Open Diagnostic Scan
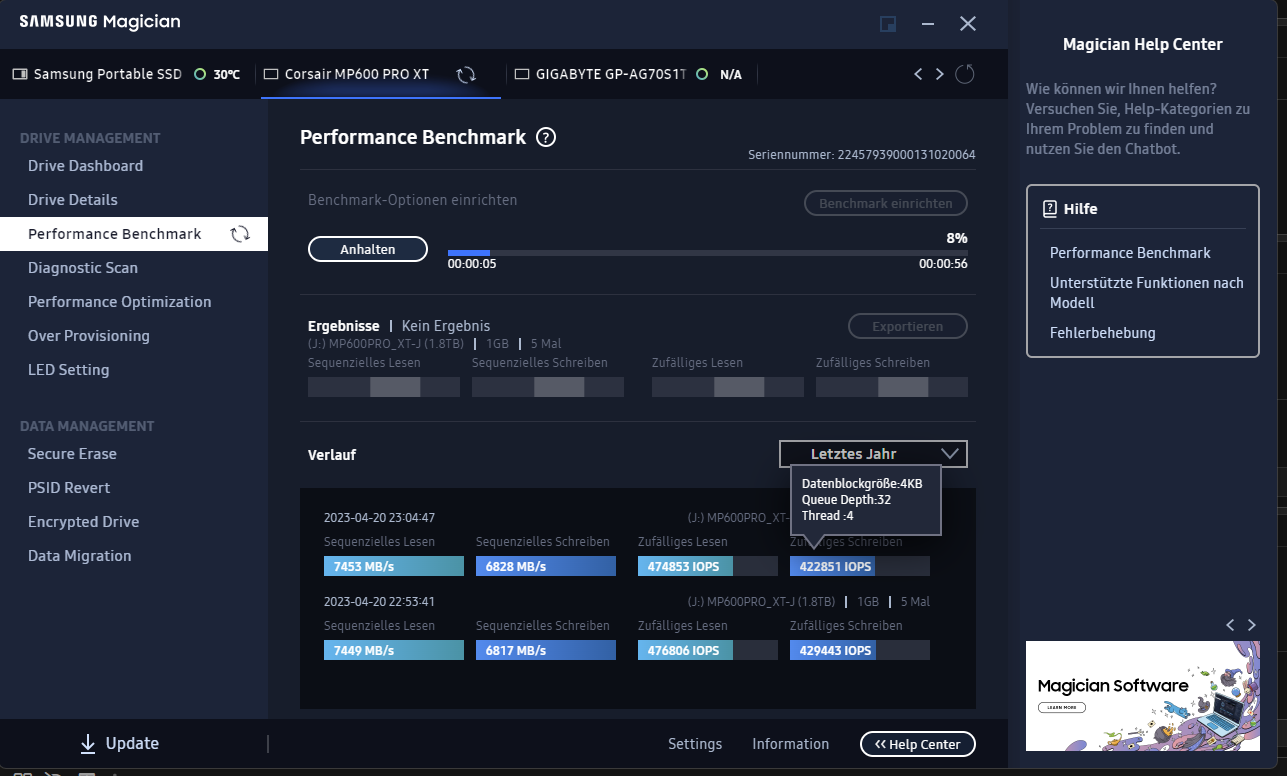This screenshot has width=1287, height=776. point(83,268)
